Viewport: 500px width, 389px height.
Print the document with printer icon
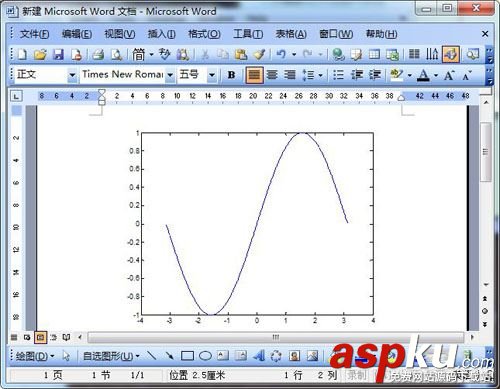(x=98, y=54)
